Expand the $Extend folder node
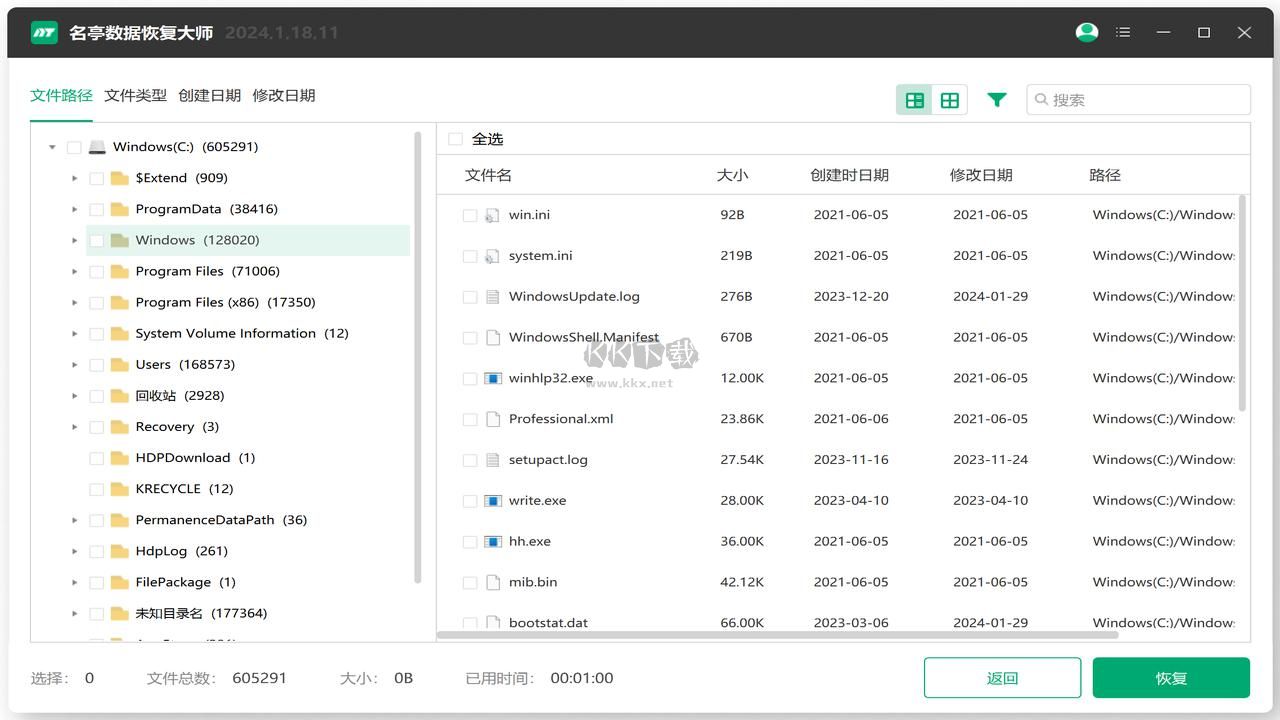Image resolution: width=1280 pixels, height=720 pixels. click(75, 178)
